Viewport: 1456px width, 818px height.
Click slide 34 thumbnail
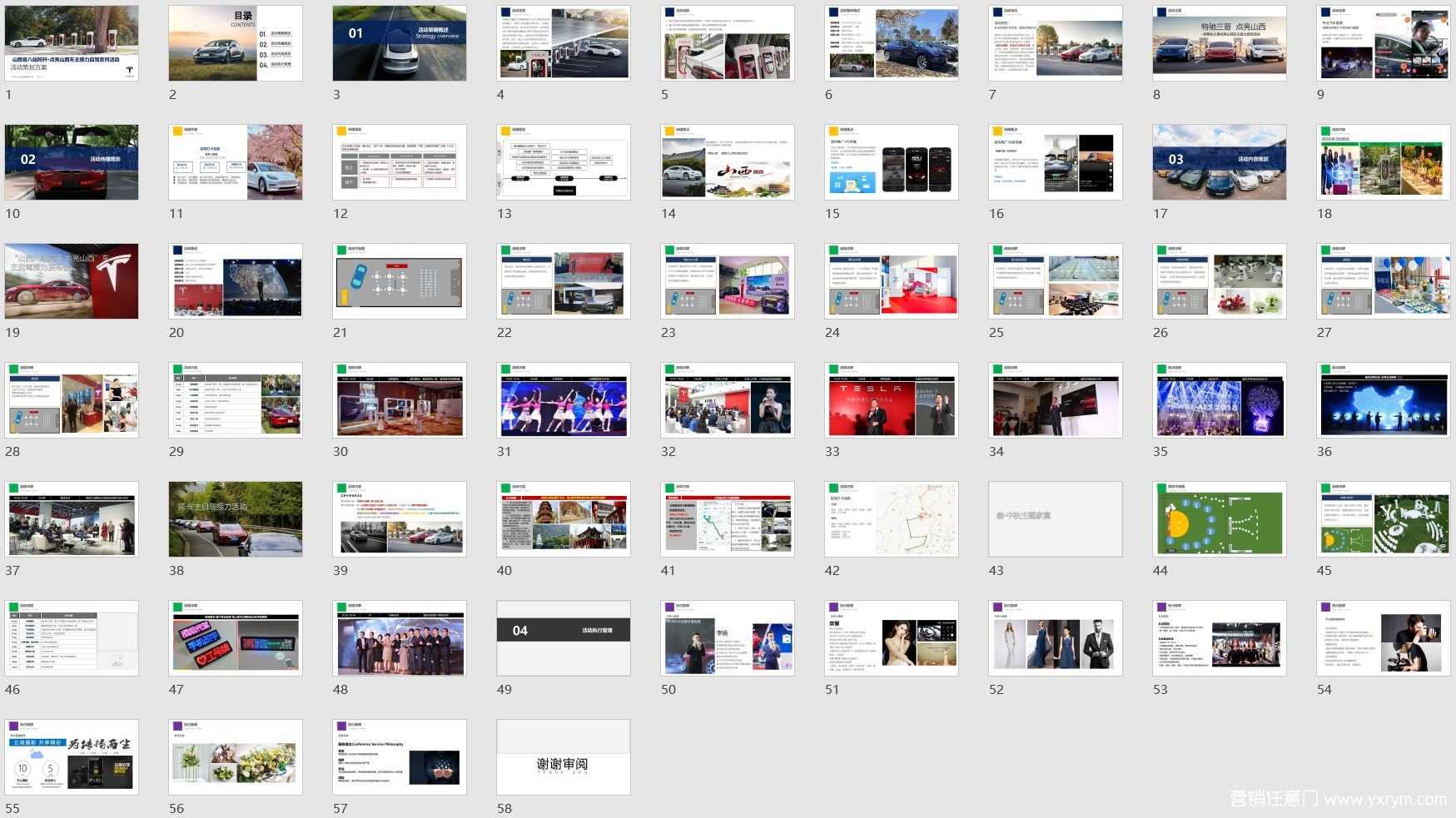(x=1056, y=400)
